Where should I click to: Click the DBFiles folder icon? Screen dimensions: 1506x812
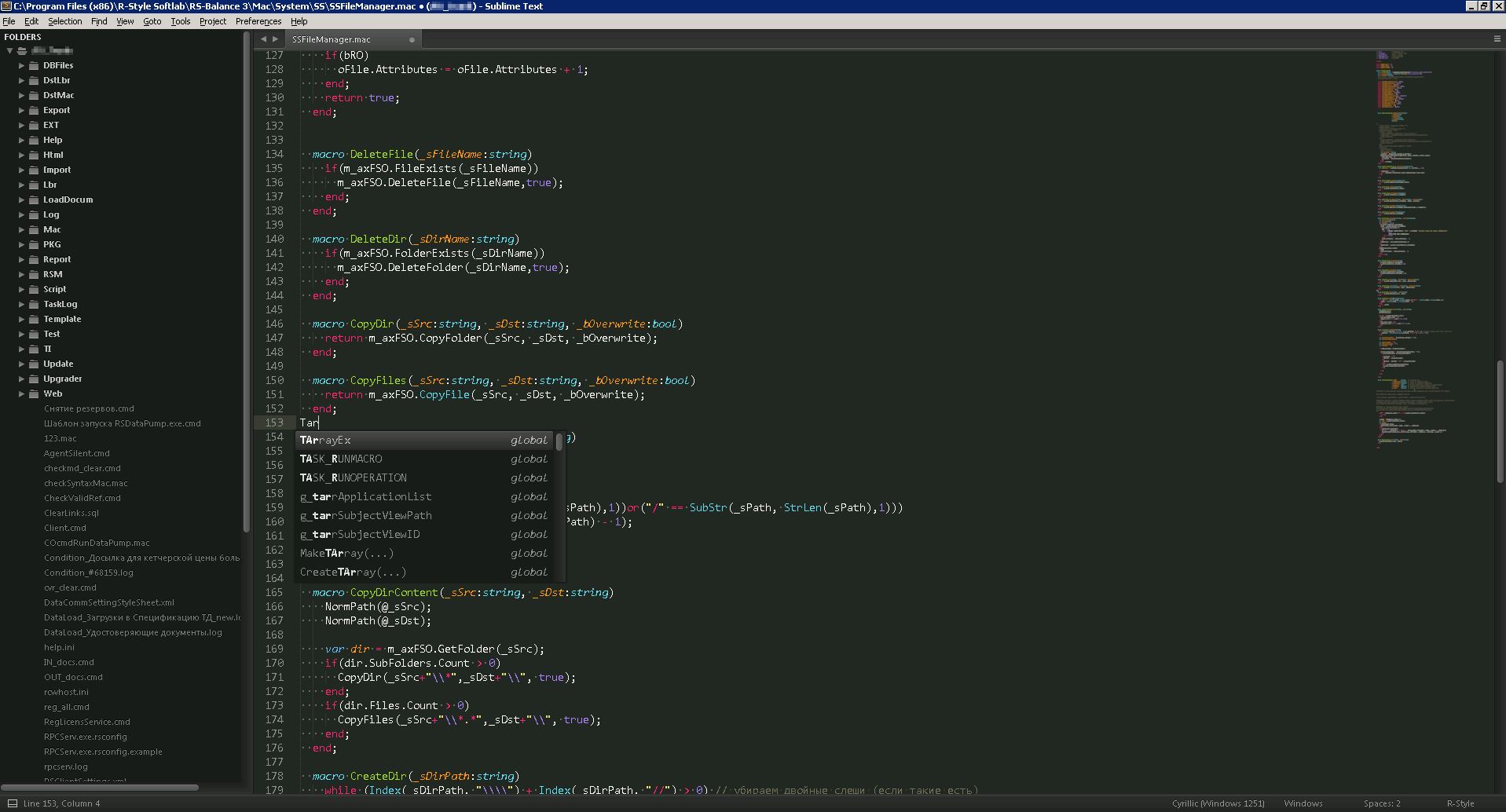pyautogui.click(x=34, y=66)
